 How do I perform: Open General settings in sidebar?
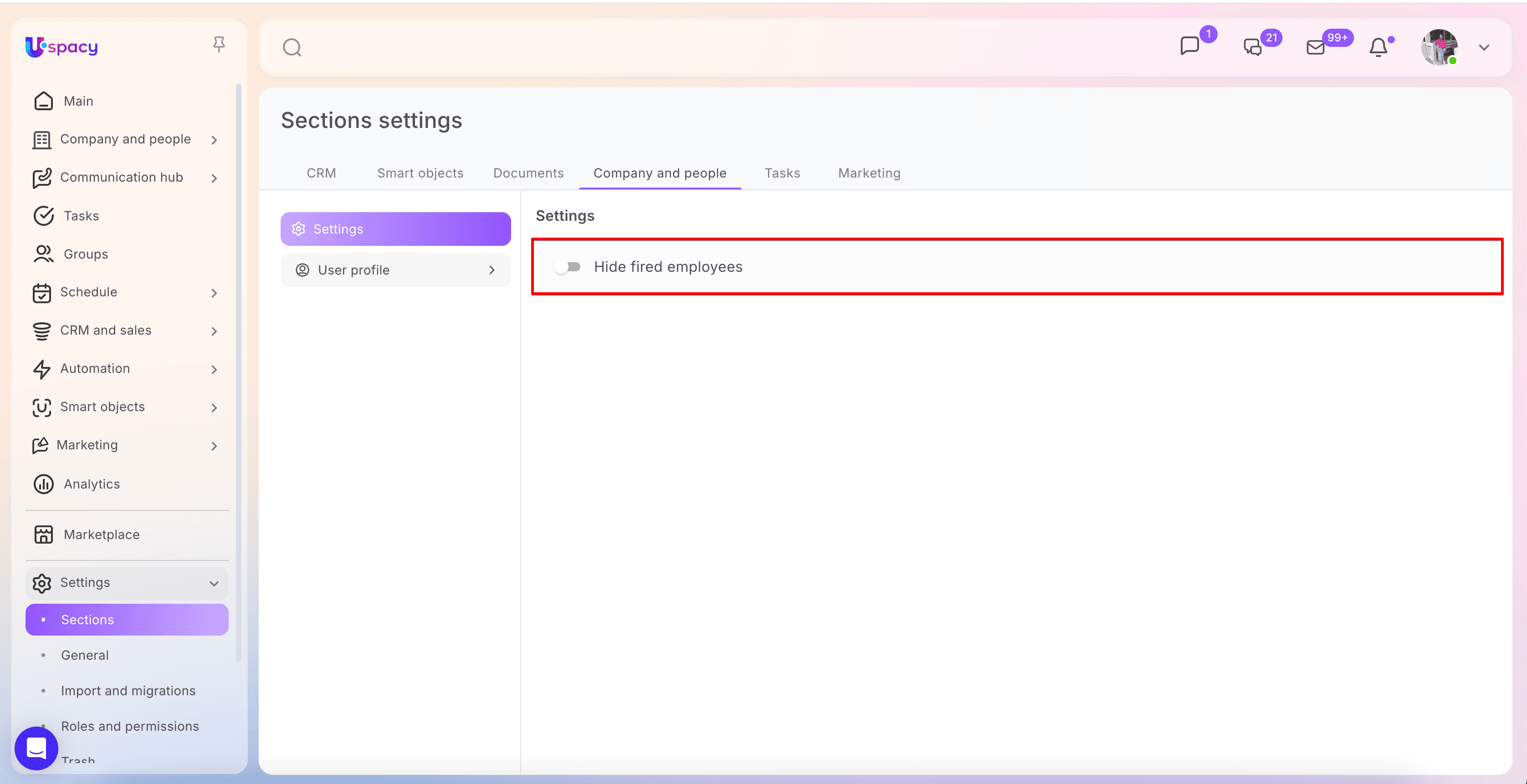coord(127,655)
